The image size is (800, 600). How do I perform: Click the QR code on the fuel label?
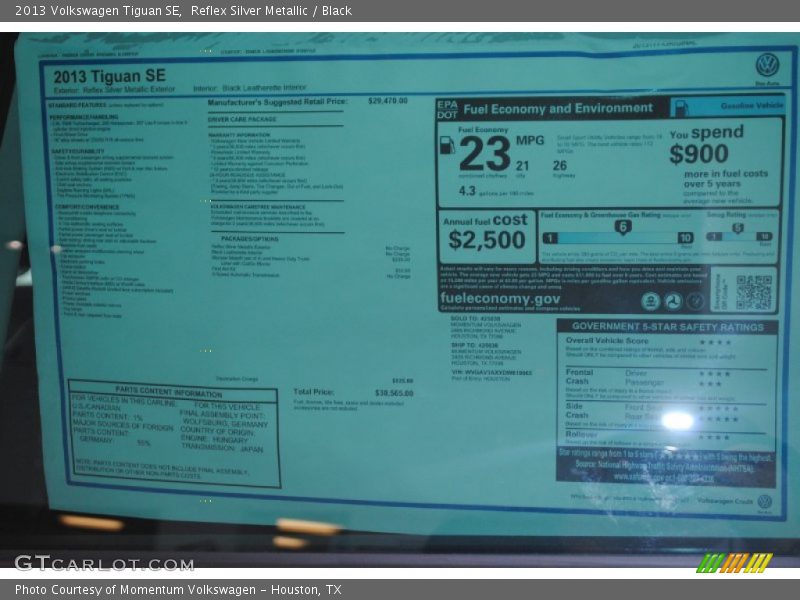[x=754, y=292]
